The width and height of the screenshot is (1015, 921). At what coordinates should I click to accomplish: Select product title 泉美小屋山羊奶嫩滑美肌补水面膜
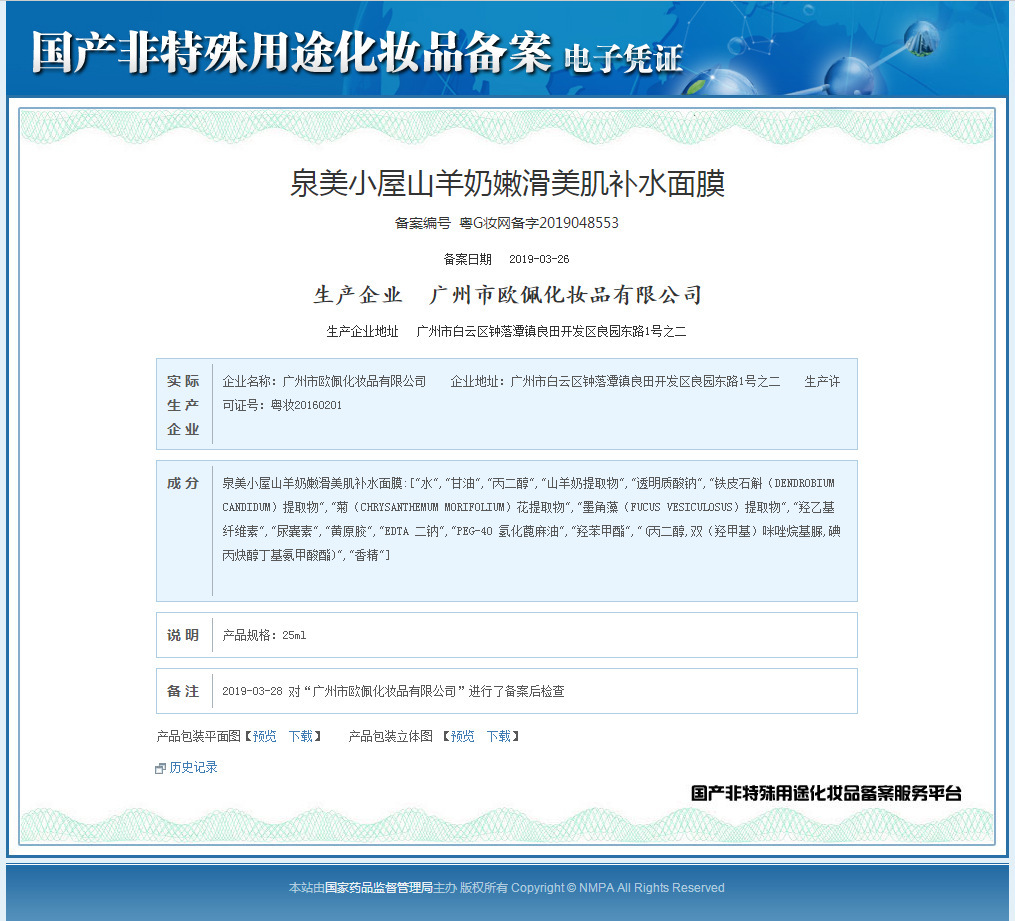point(507,183)
